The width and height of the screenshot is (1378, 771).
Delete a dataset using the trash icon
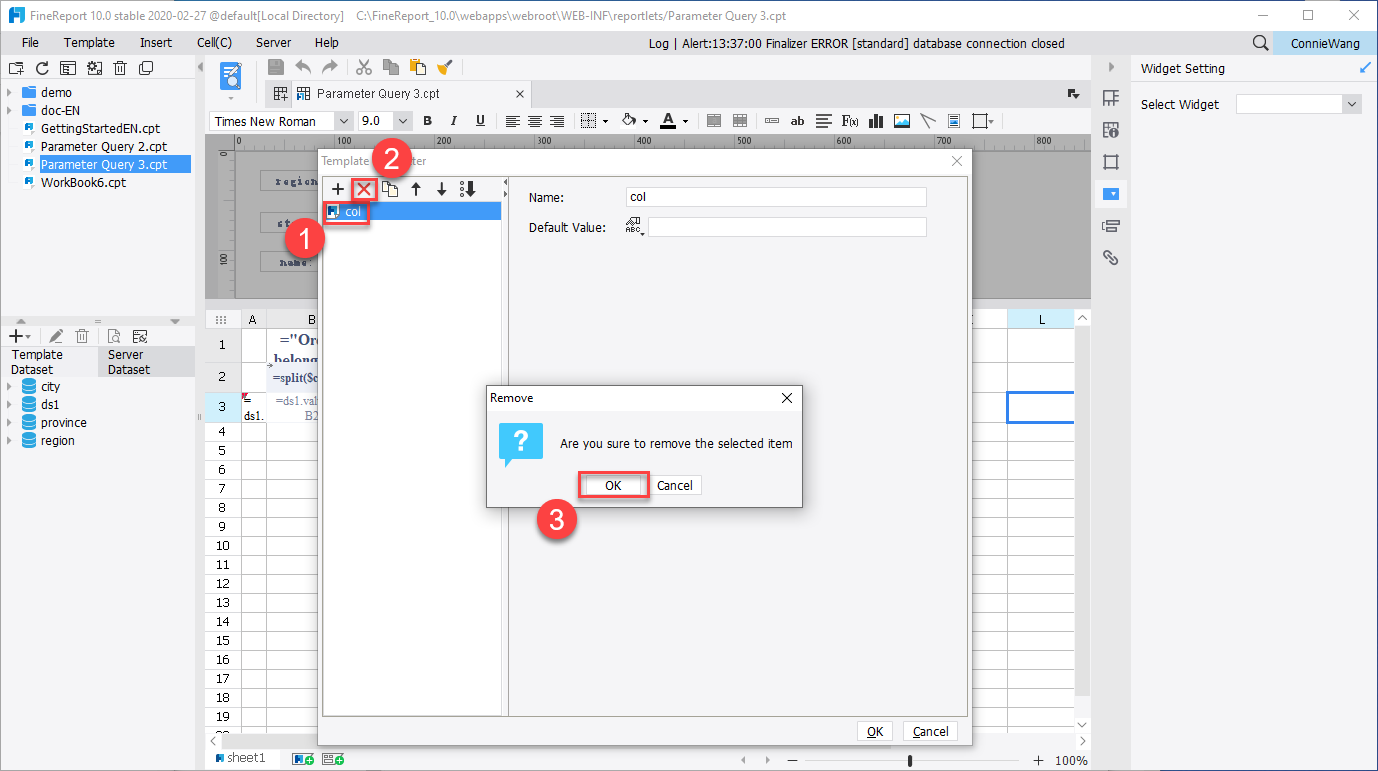tap(82, 335)
